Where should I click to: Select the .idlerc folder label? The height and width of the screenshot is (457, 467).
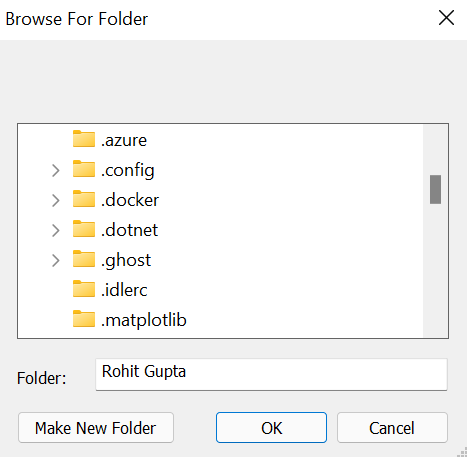pos(124,290)
